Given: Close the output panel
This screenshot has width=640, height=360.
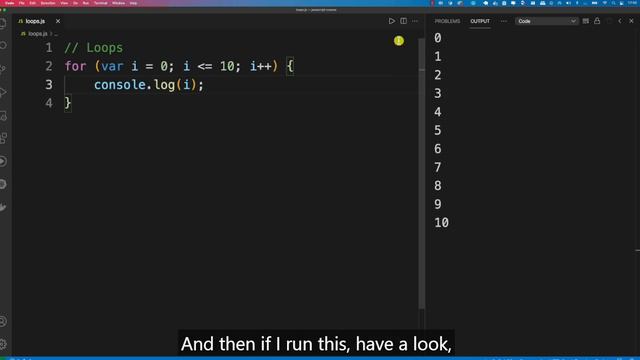Looking at the screenshot, I should point(631,21).
